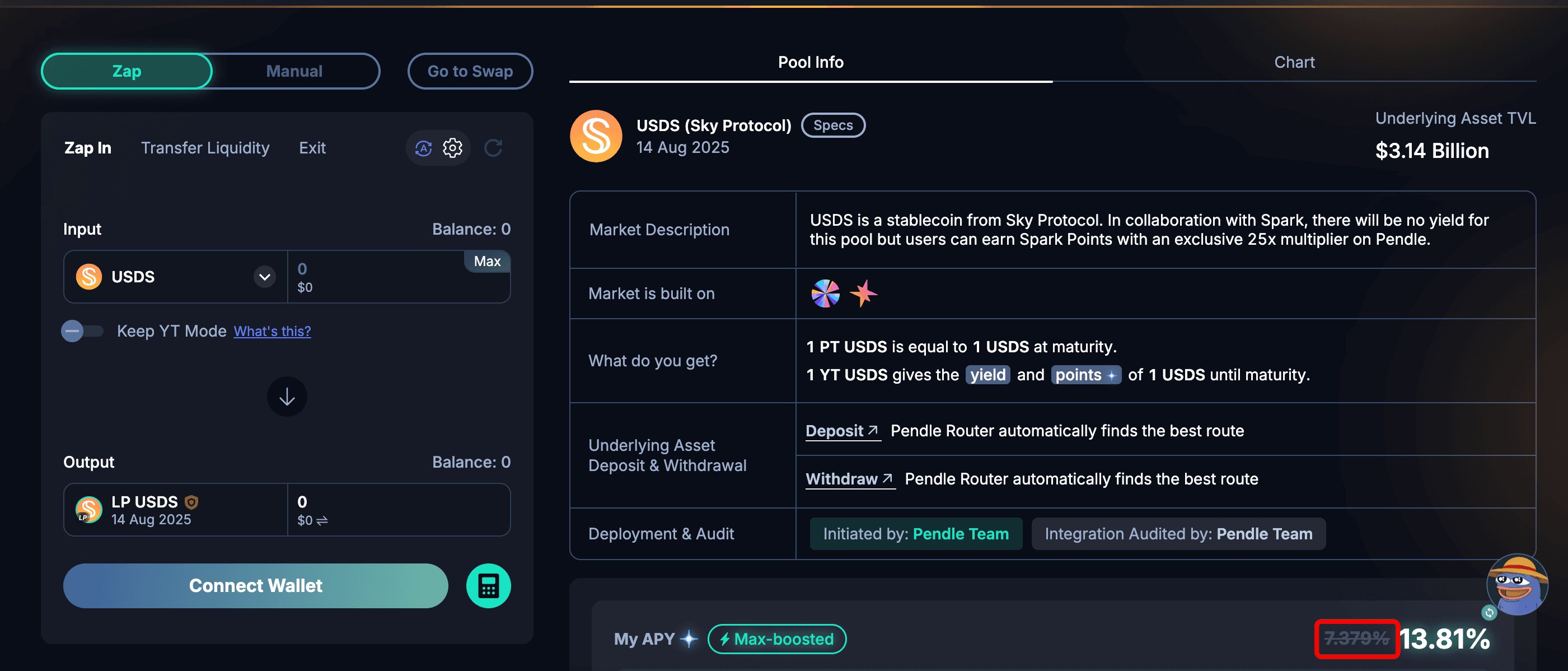Viewport: 1568px width, 671px height.
Task: Click the output Balance: 0 text
Action: 471,462
